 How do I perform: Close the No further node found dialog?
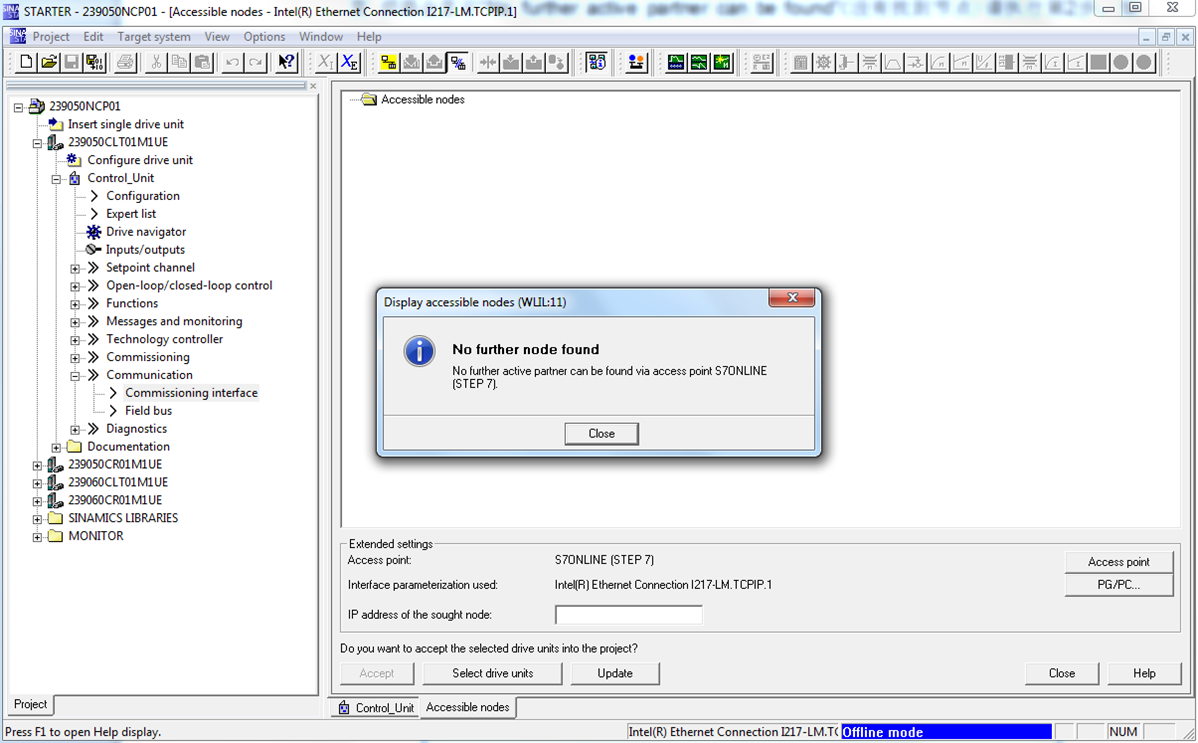click(x=601, y=433)
